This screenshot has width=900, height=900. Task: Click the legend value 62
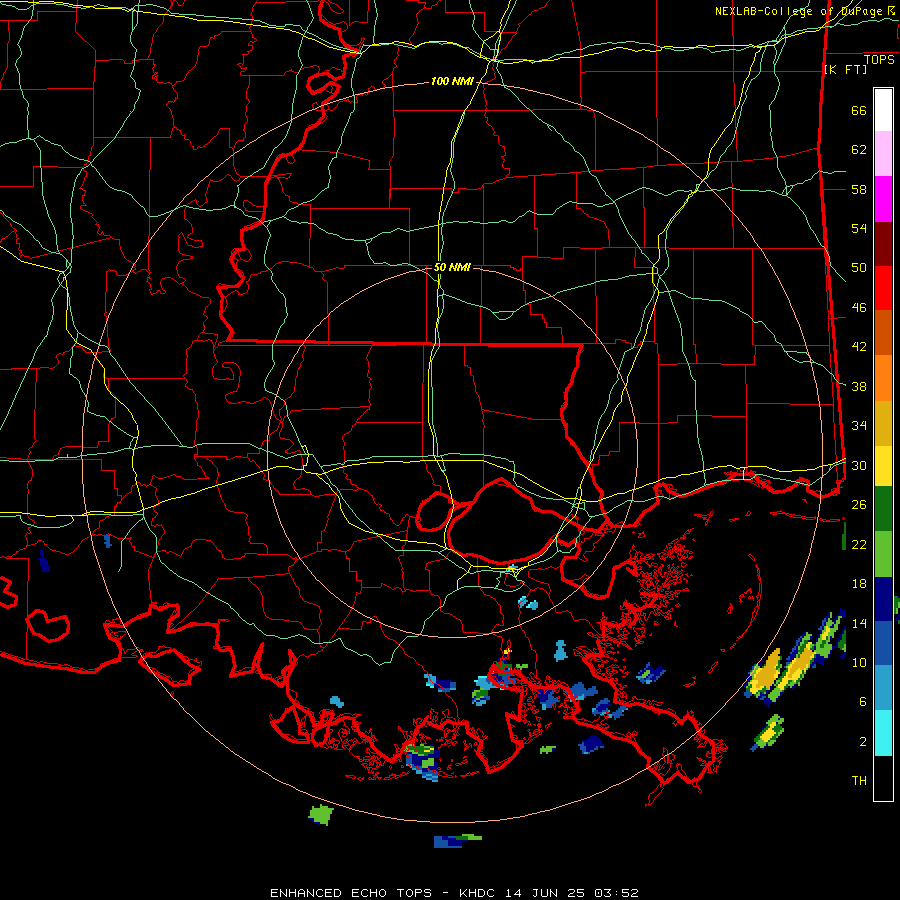pyautogui.click(x=859, y=150)
